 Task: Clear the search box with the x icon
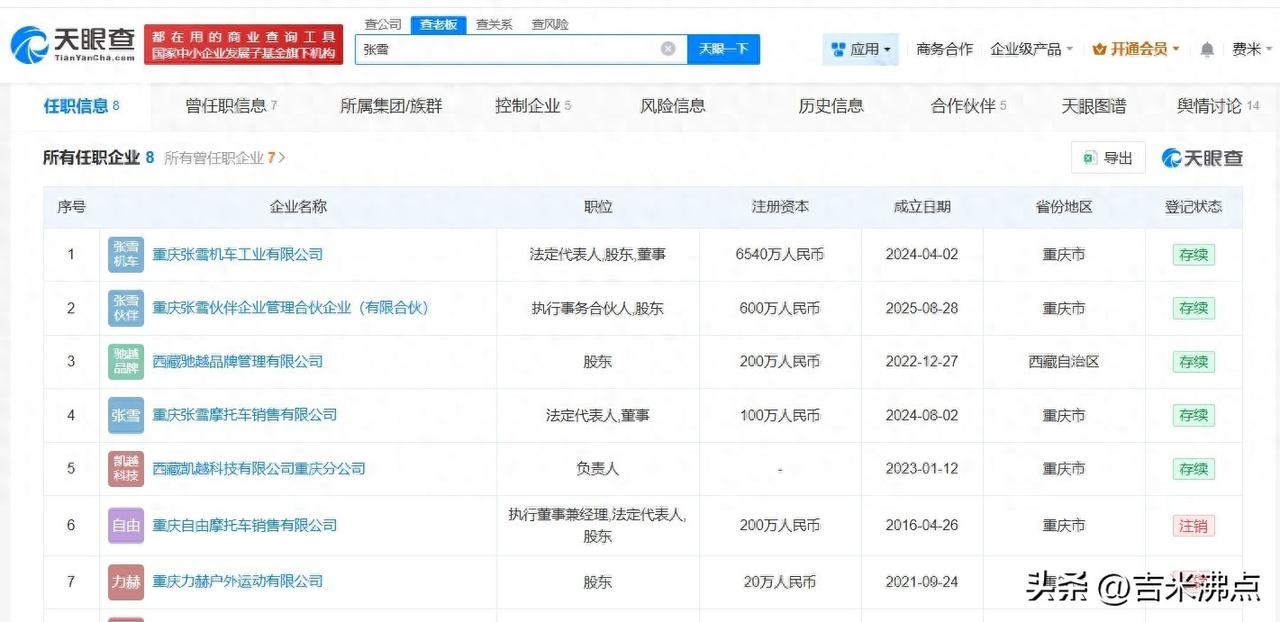tap(666, 48)
